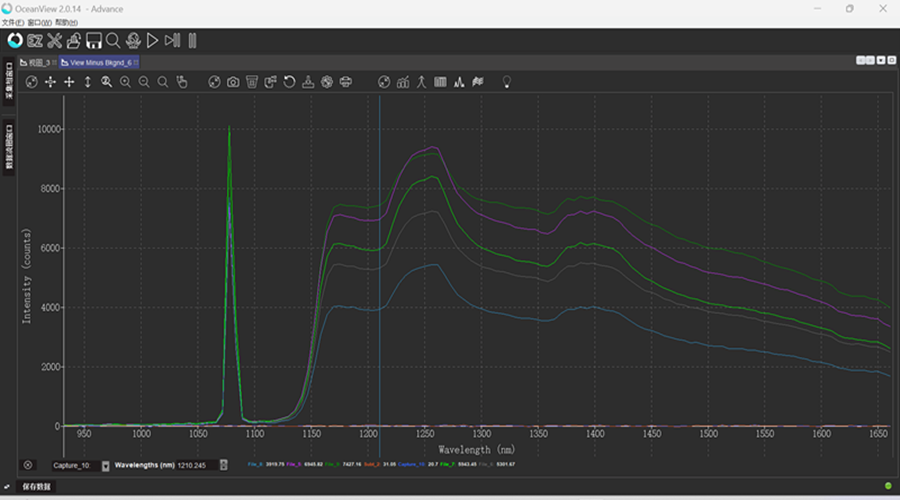Click the 保存数据 button at the bottom
Viewport: 900px width, 500px height.
pyautogui.click(x=36, y=487)
